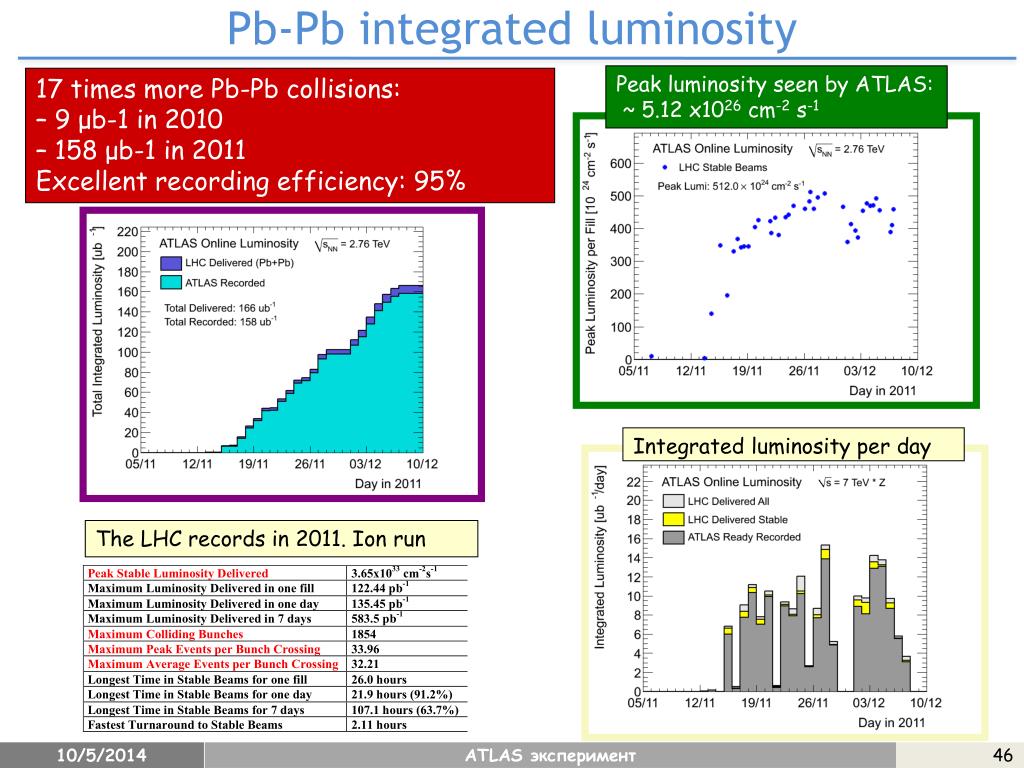Click the 'Maximum Colliding Bunches' row label
Image resolution: width=1024 pixels, height=768 pixels.
pos(165,634)
